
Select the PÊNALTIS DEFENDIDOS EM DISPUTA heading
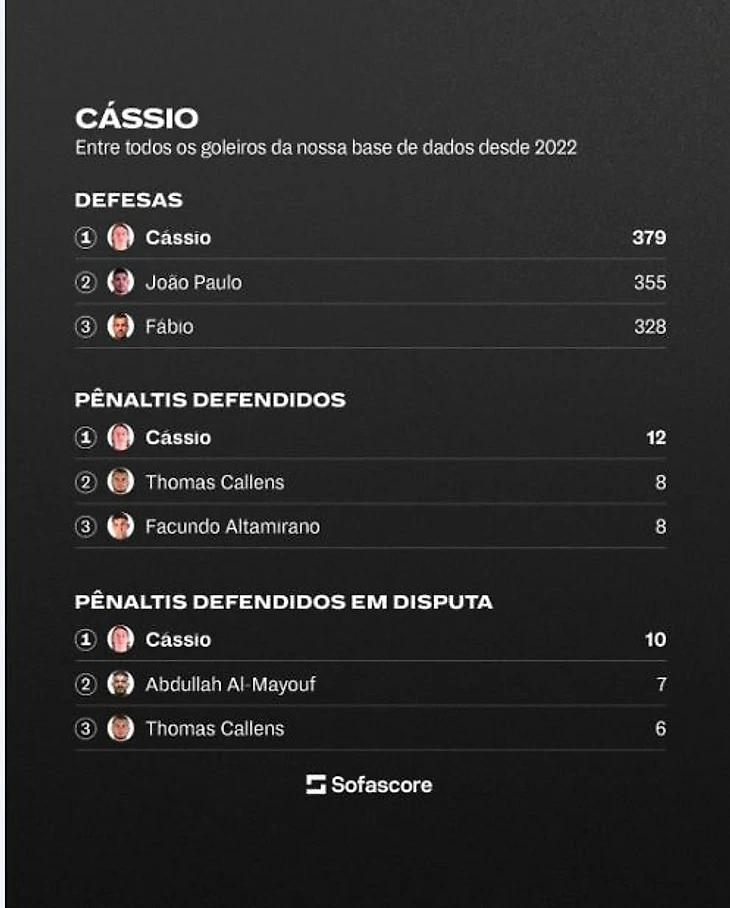(283, 603)
